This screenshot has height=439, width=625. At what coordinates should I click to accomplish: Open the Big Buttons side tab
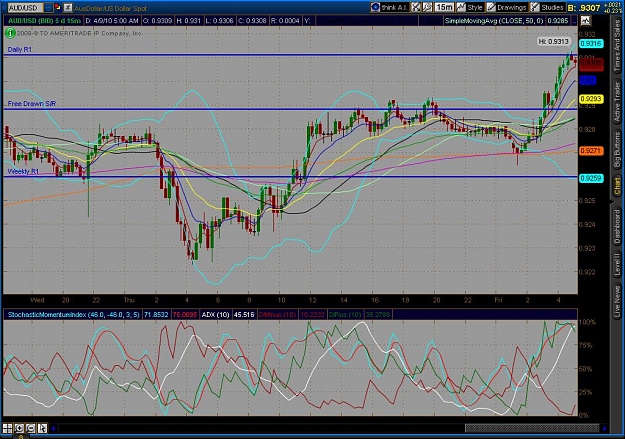(617, 150)
